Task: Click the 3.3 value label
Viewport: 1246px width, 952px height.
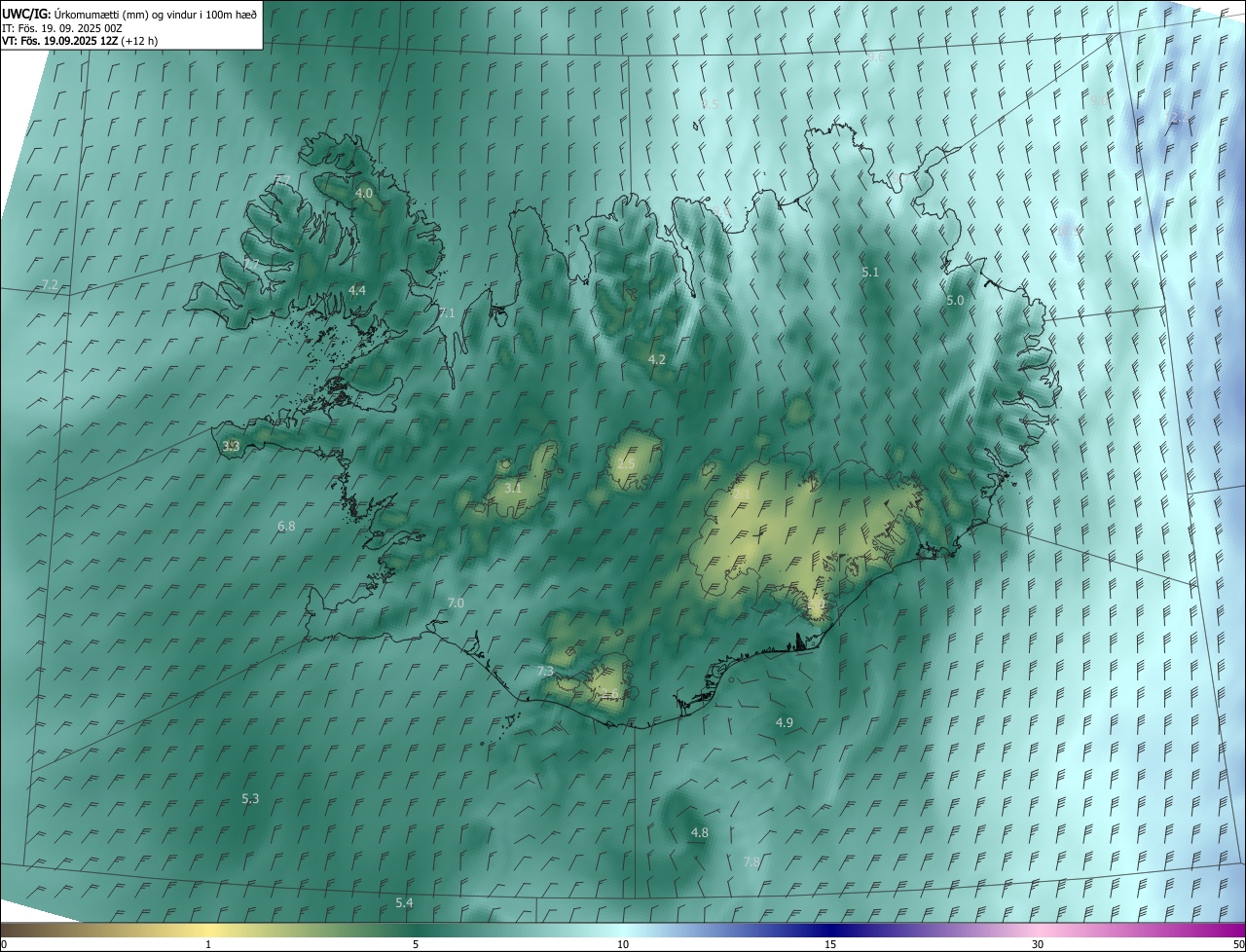Action: pyautogui.click(x=231, y=447)
